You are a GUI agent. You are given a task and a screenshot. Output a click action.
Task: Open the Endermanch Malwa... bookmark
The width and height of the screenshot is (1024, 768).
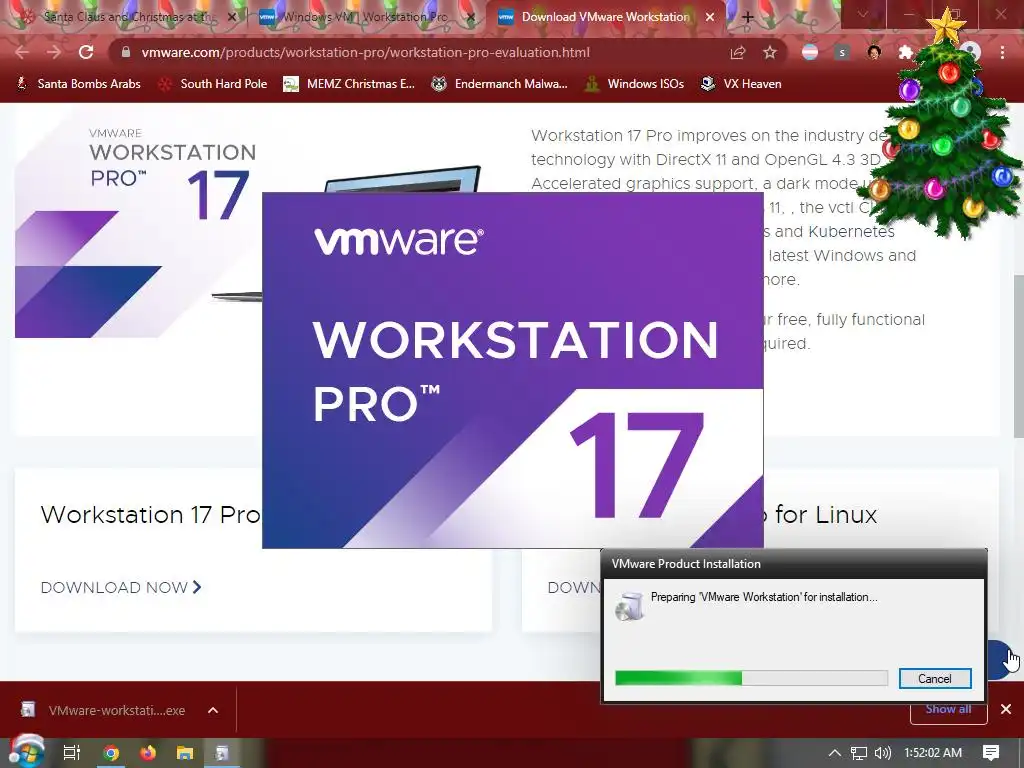[x=500, y=84]
